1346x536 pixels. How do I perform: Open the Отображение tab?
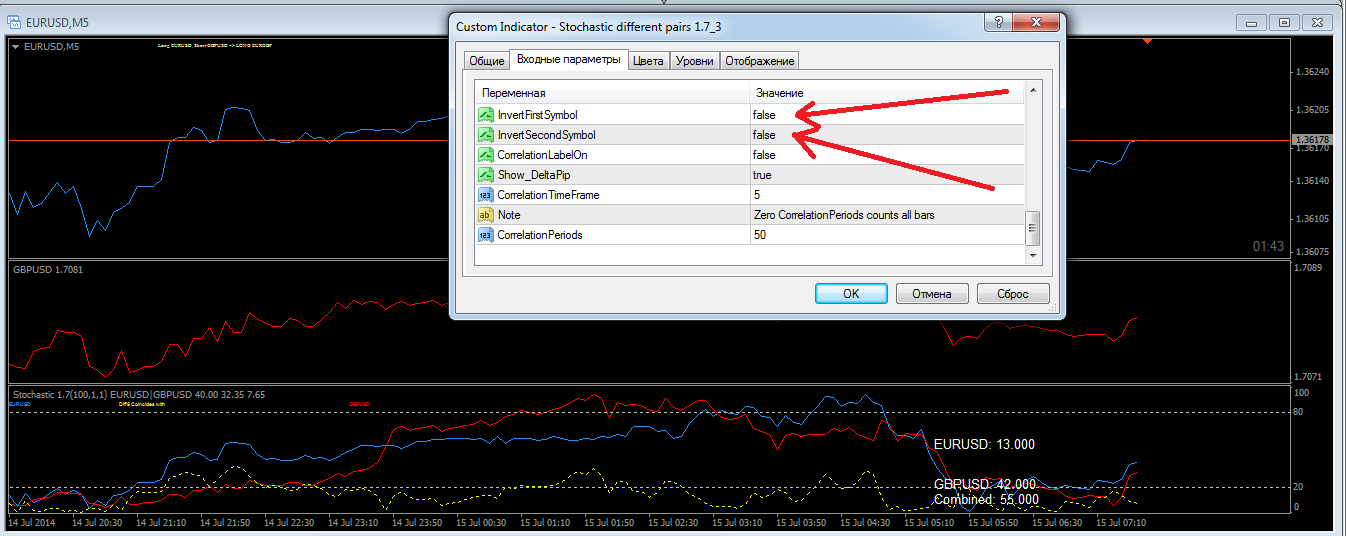760,61
